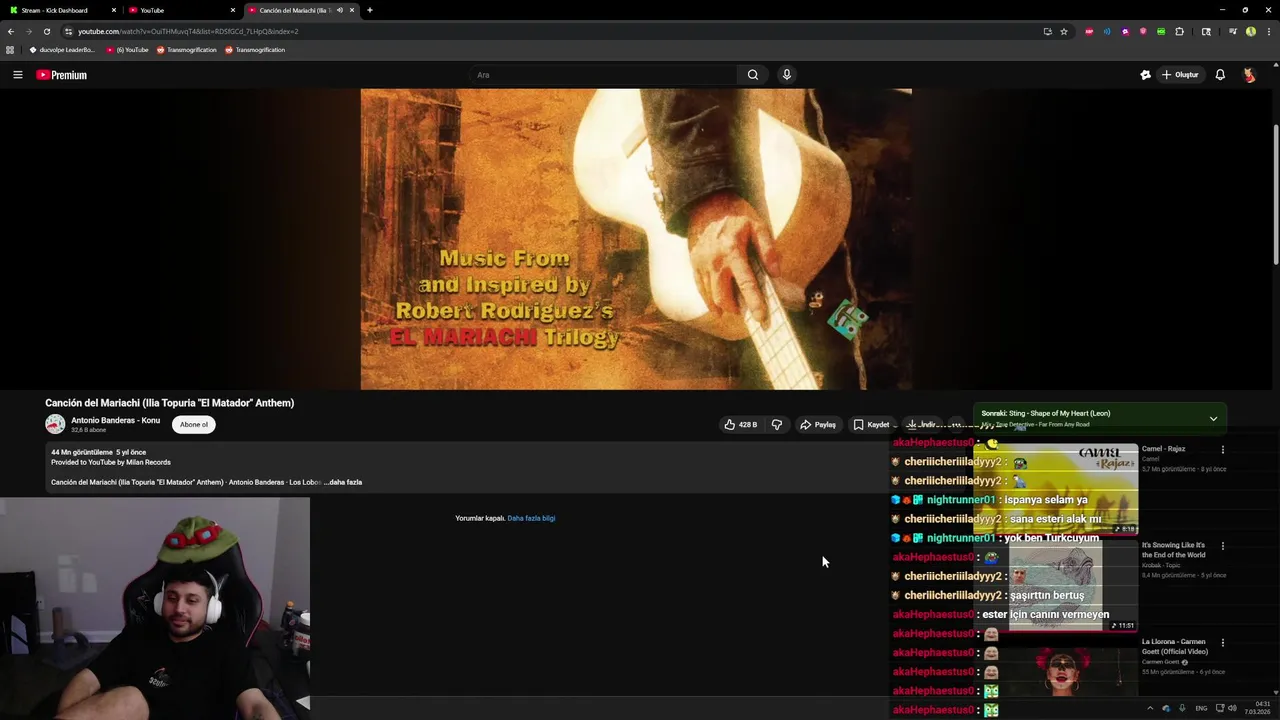Open the microphone tray icon
The width and height of the screenshot is (1280, 720).
point(1182,708)
